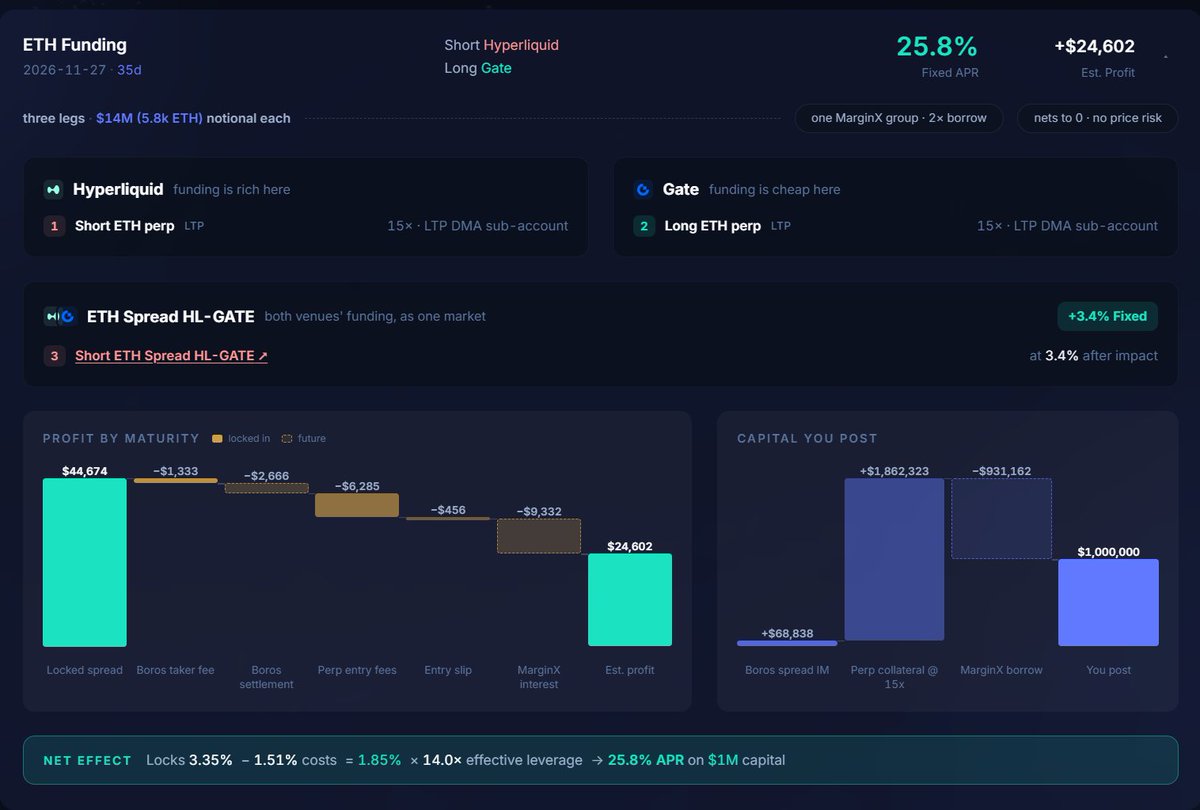Click the Gate logo icon
This screenshot has height=810, width=1200.
click(643, 189)
